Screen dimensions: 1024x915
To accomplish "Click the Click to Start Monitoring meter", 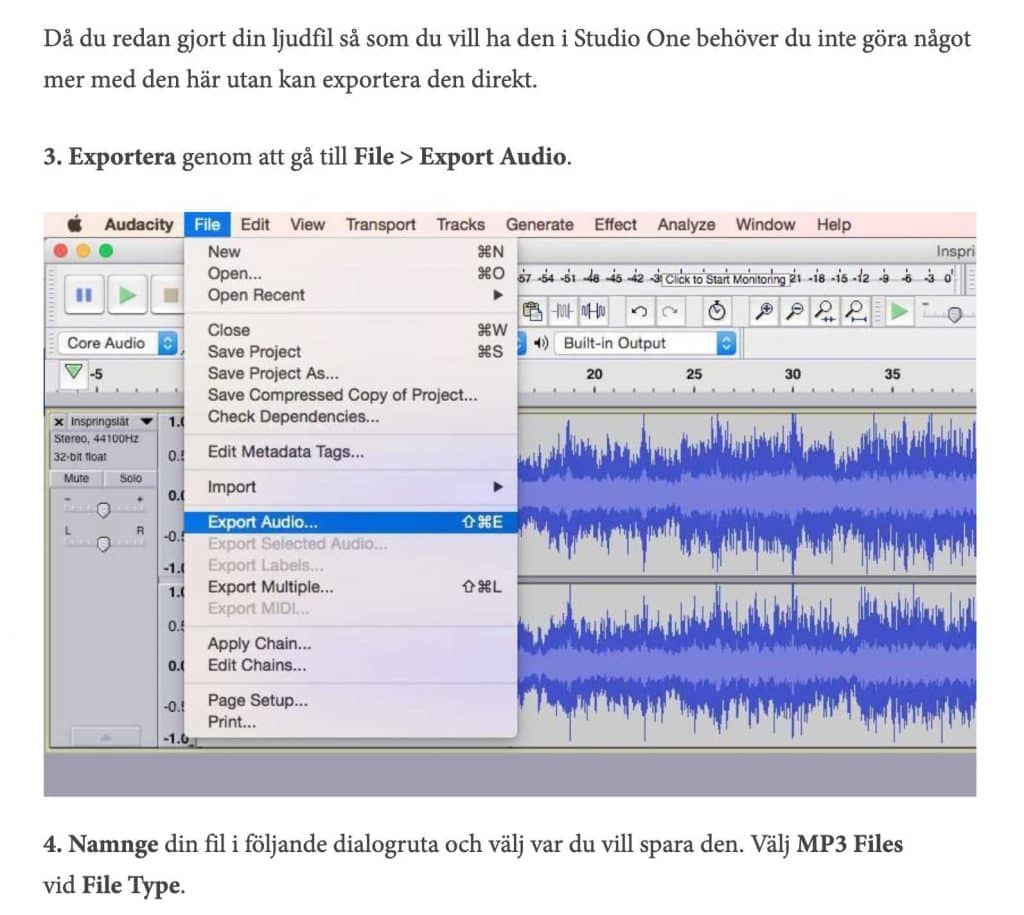I will (x=725, y=280).
